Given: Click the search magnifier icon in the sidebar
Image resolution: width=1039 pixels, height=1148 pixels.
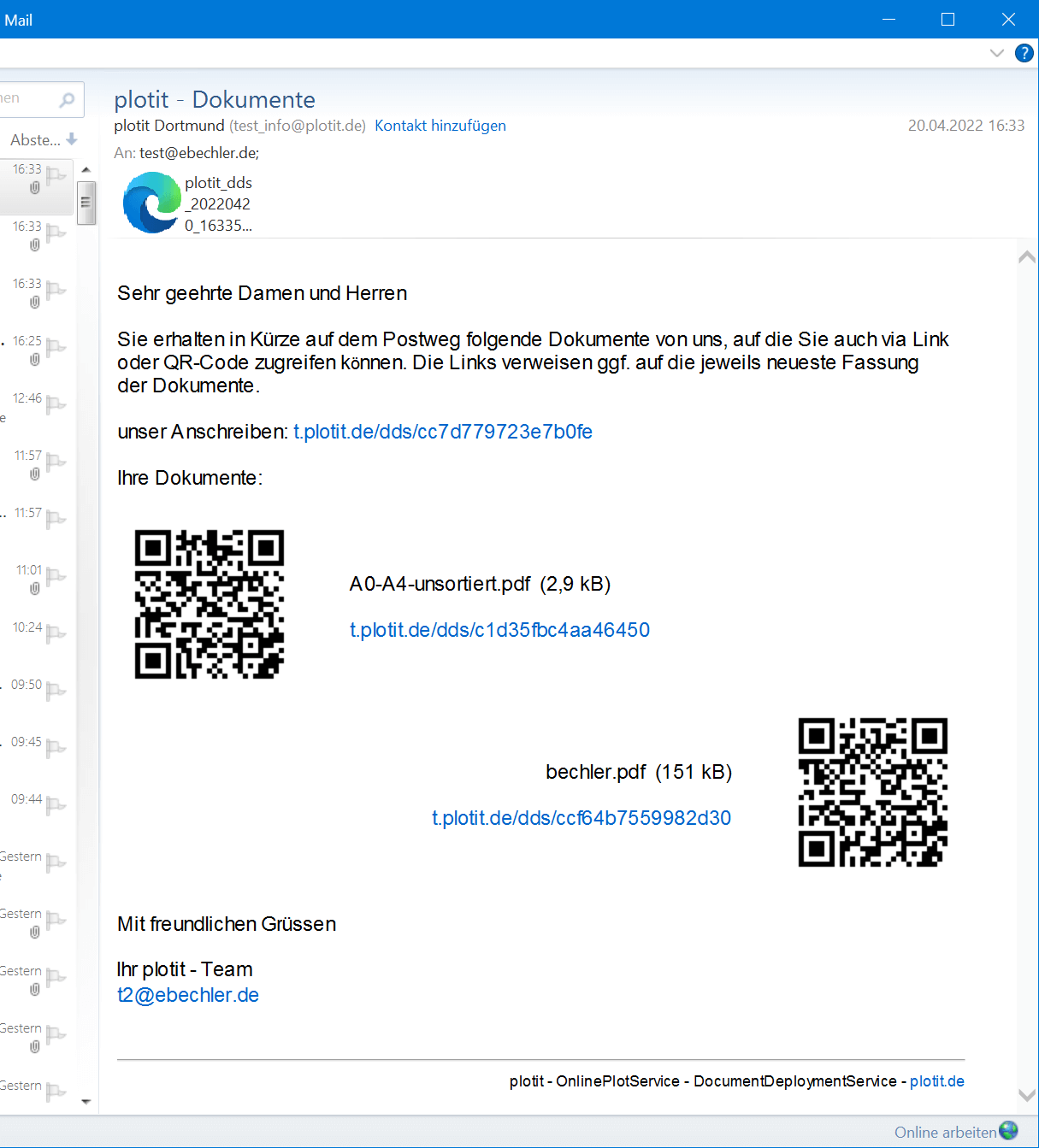Looking at the screenshot, I should [68, 100].
